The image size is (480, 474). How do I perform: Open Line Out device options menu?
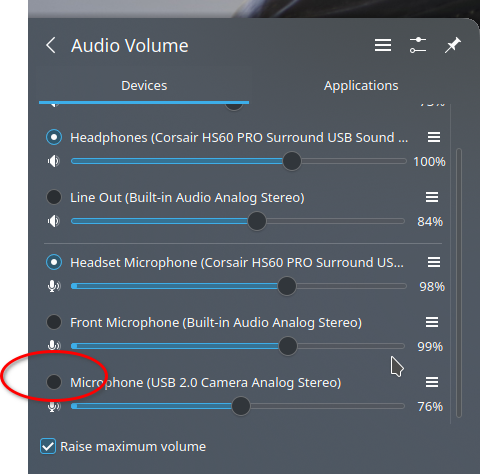coord(432,197)
